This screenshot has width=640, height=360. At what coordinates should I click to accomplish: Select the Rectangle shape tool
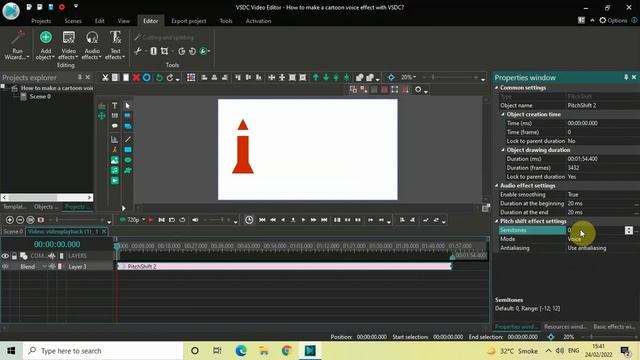click(x=128, y=150)
